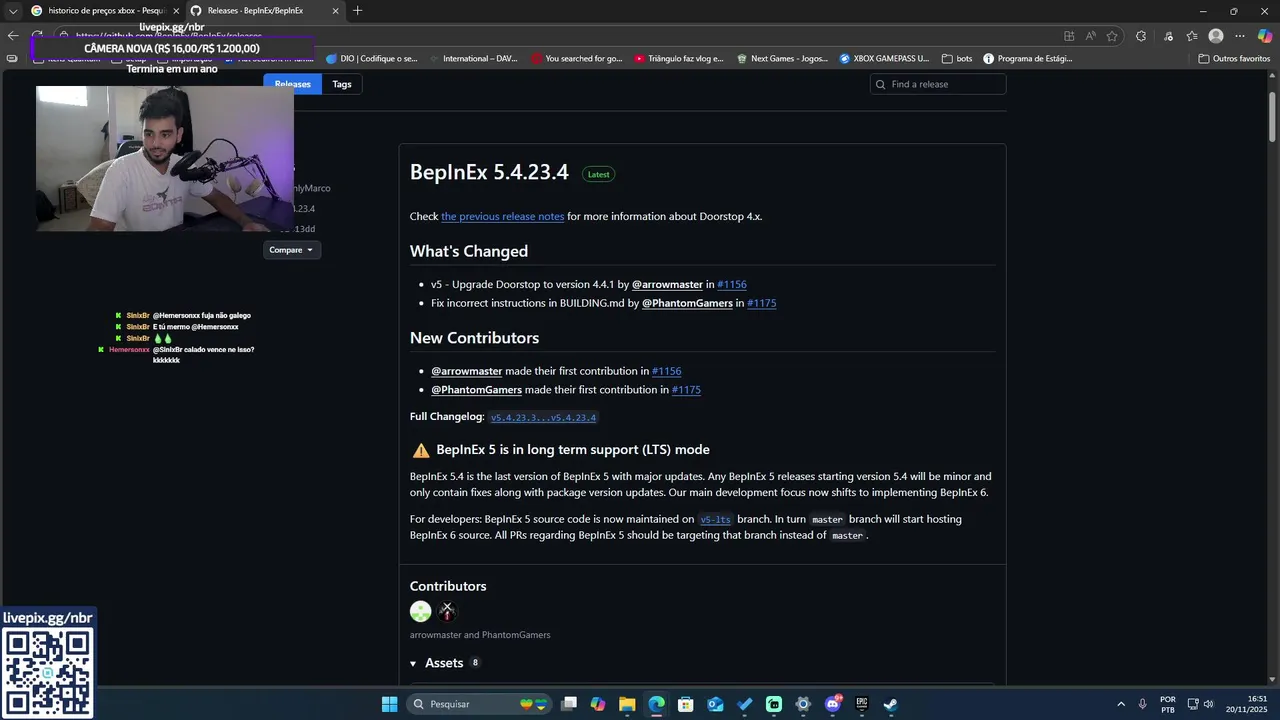Launch Copilot from the taskbar
Image resolution: width=1280 pixels, height=720 pixels.
[598, 704]
